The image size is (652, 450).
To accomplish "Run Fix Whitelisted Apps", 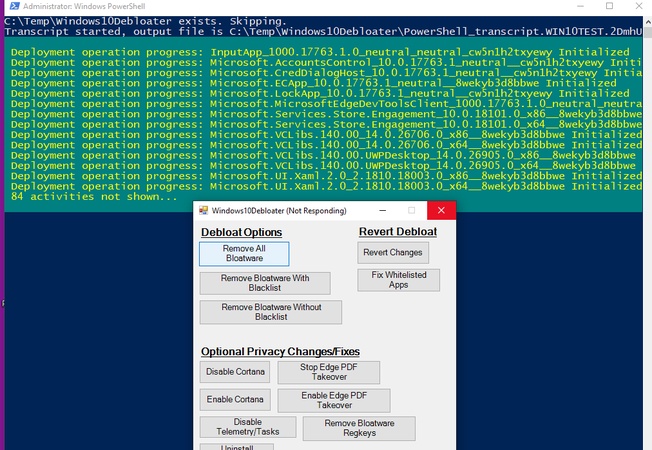I will 398,280.
